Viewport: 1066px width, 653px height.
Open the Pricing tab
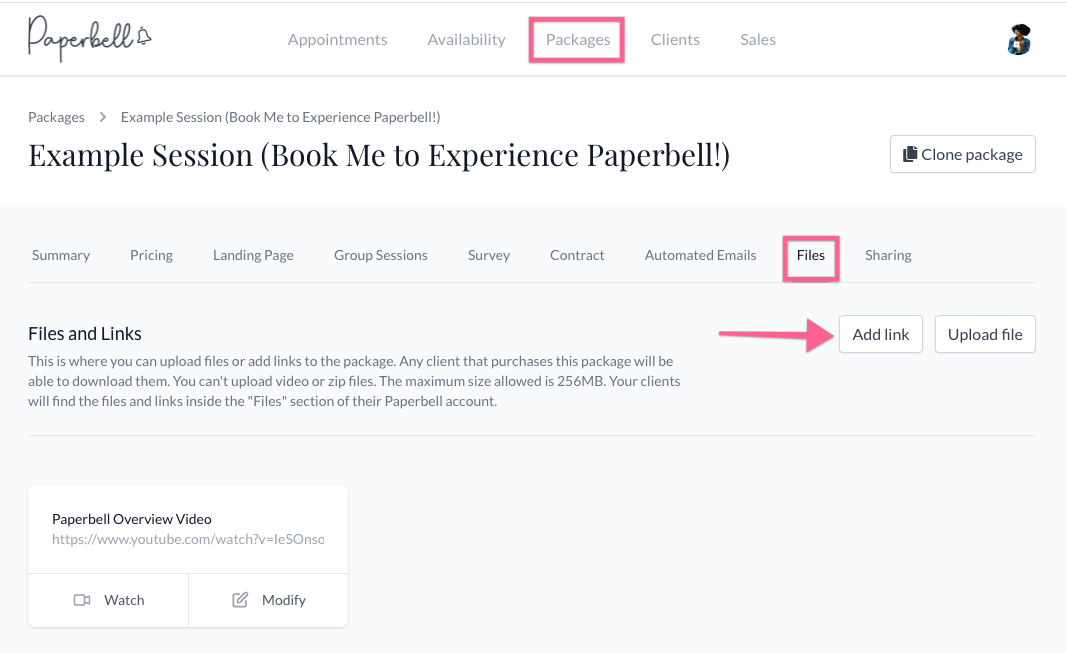pyautogui.click(x=151, y=255)
